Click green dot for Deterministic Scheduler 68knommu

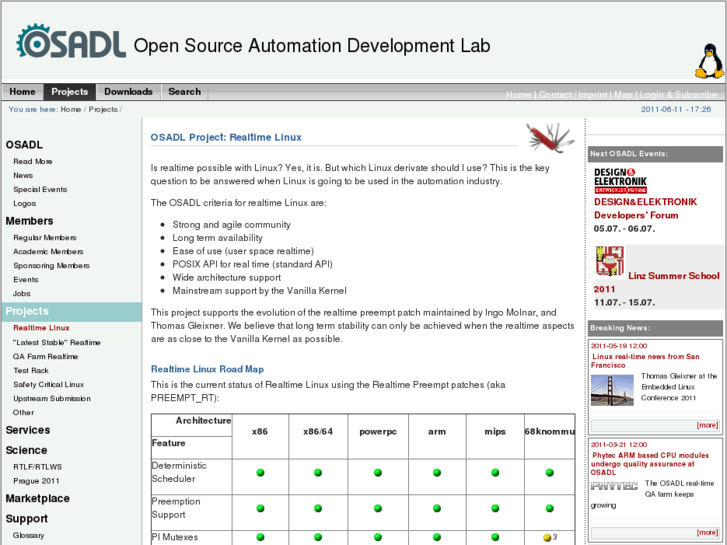549,473
